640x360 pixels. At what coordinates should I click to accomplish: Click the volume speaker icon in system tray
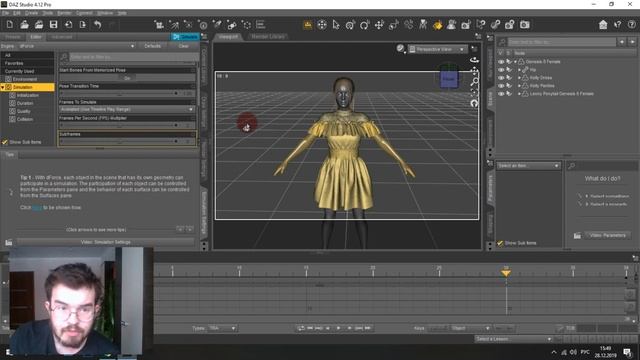573,352
